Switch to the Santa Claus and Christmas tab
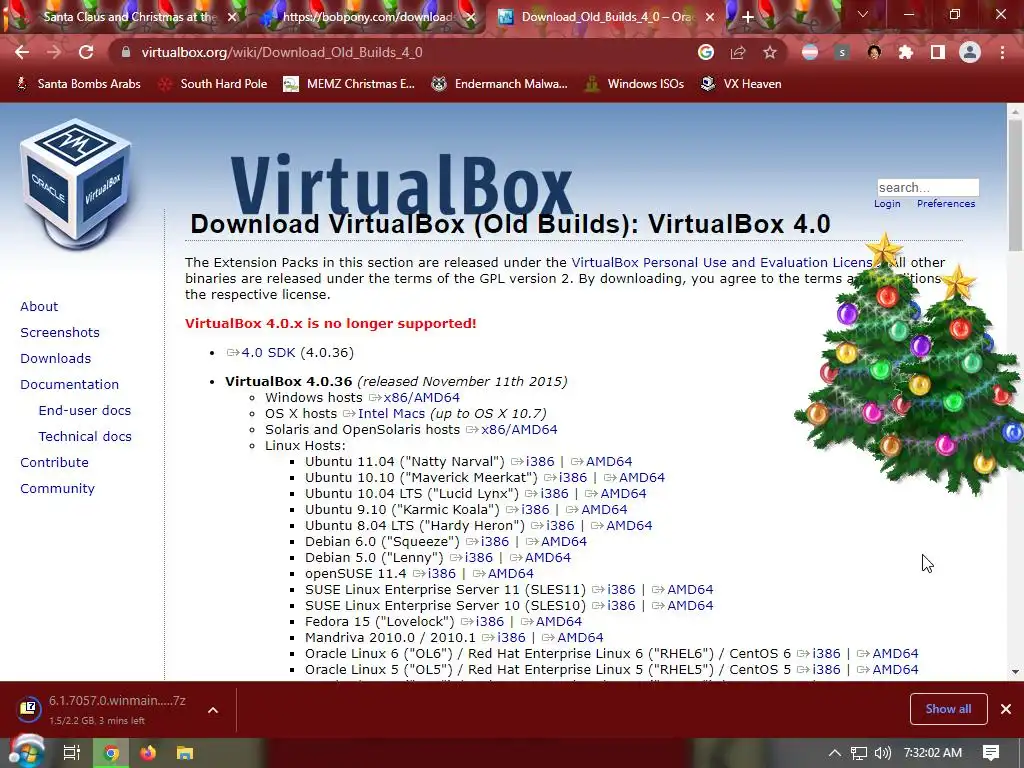This screenshot has height=768, width=1024. [x=129, y=17]
